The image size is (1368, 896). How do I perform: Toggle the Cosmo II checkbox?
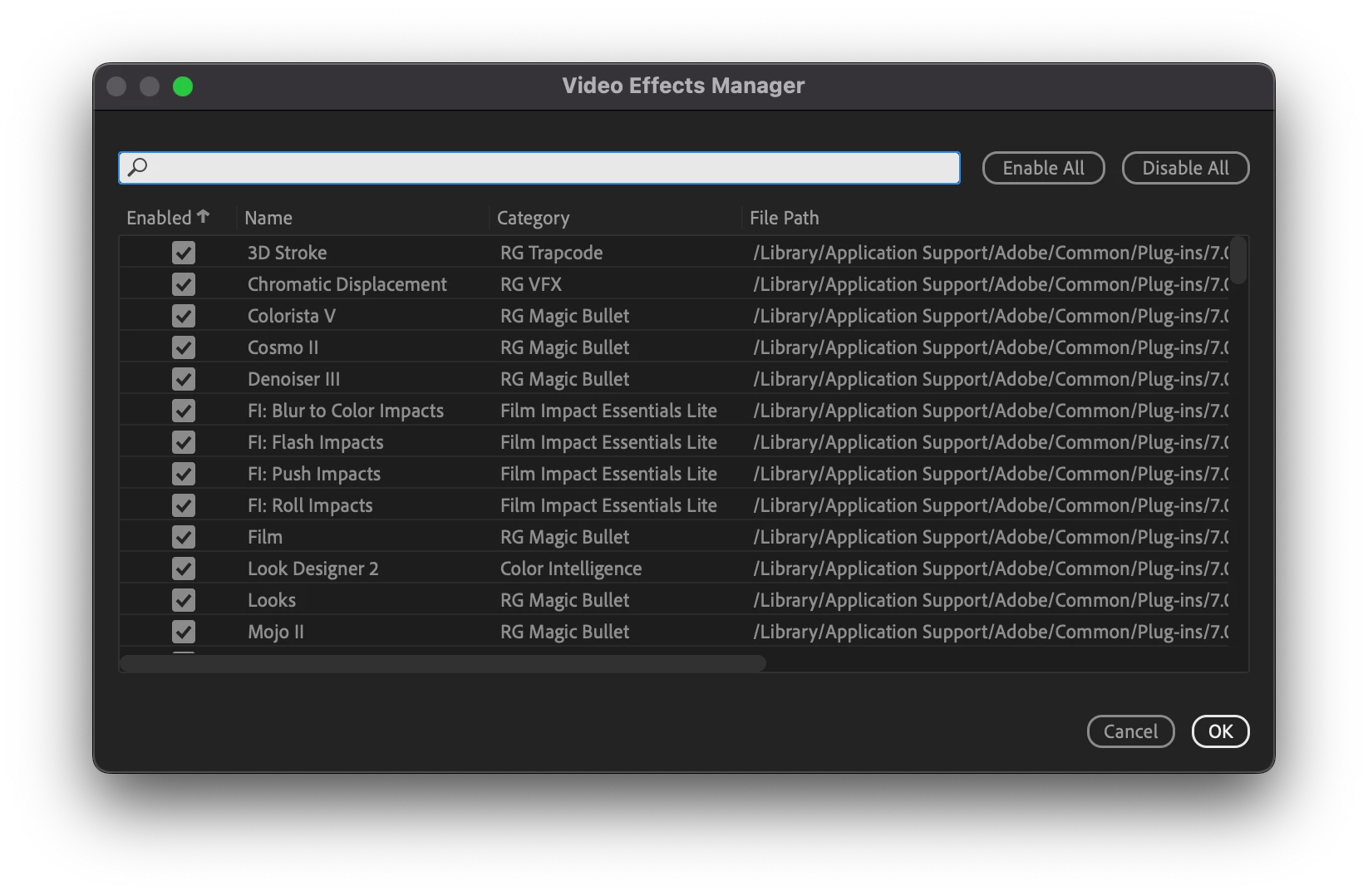(184, 347)
